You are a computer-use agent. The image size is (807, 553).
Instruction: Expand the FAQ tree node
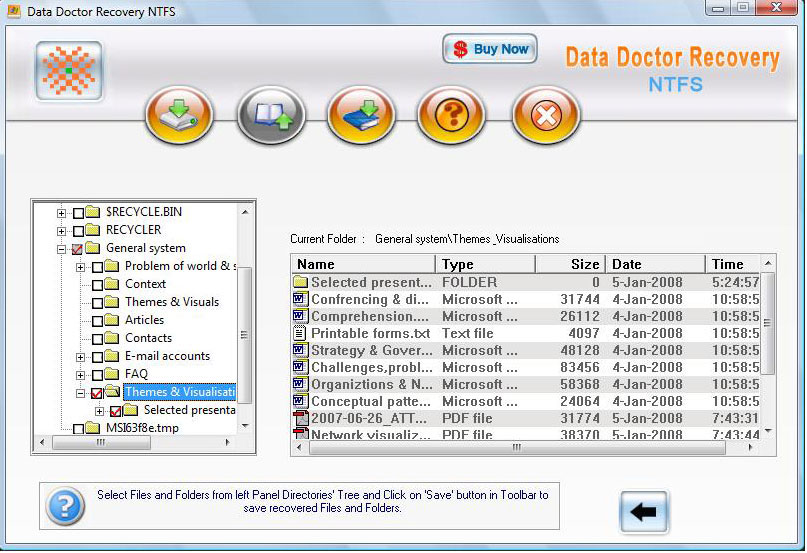coord(80,375)
